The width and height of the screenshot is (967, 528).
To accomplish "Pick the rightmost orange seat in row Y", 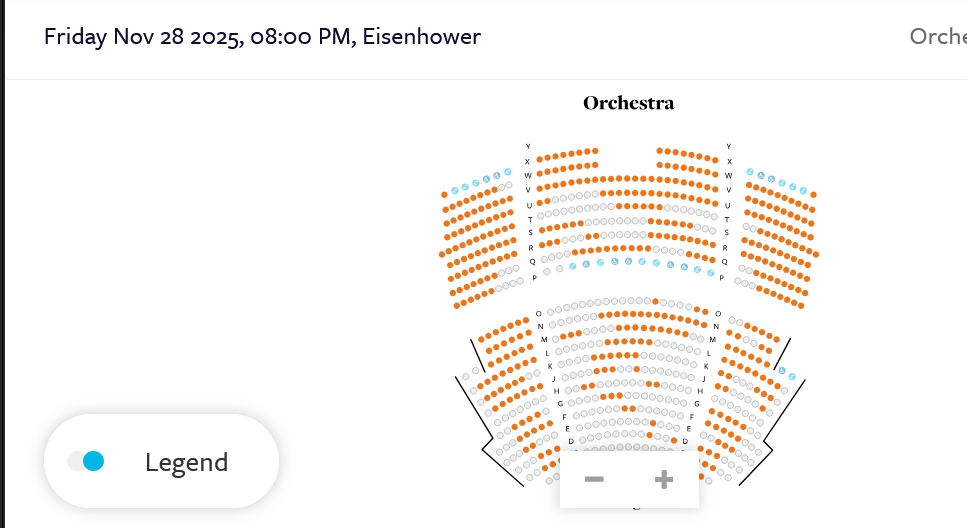I will pyautogui.click(x=715, y=159).
